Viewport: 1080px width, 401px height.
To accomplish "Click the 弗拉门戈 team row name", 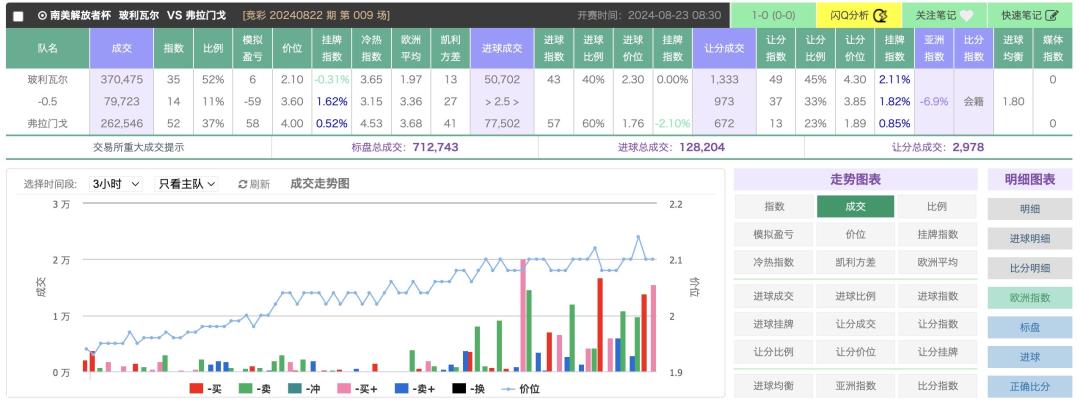I will (x=48, y=124).
